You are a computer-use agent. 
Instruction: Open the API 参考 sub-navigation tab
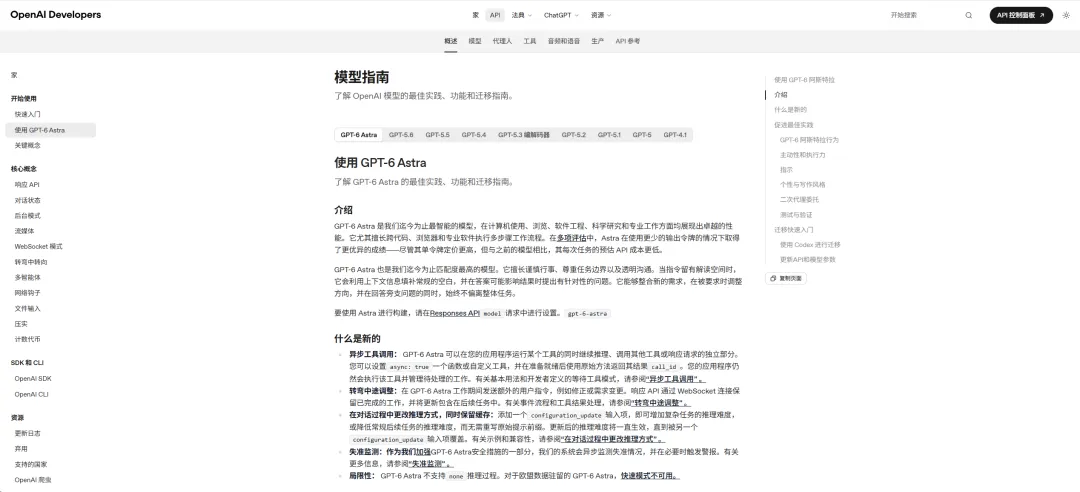[627, 41]
